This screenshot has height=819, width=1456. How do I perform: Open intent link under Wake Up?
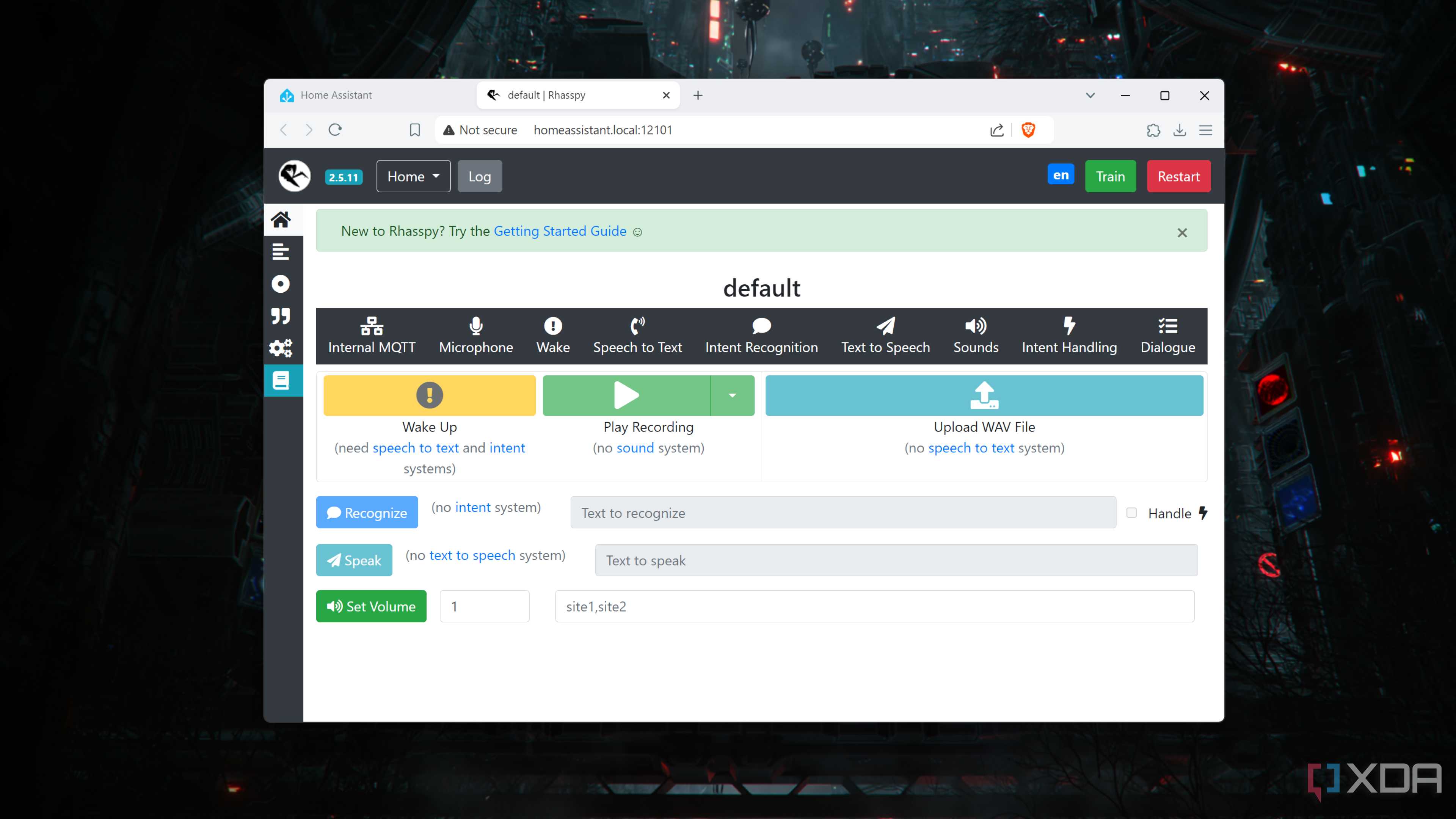(507, 448)
